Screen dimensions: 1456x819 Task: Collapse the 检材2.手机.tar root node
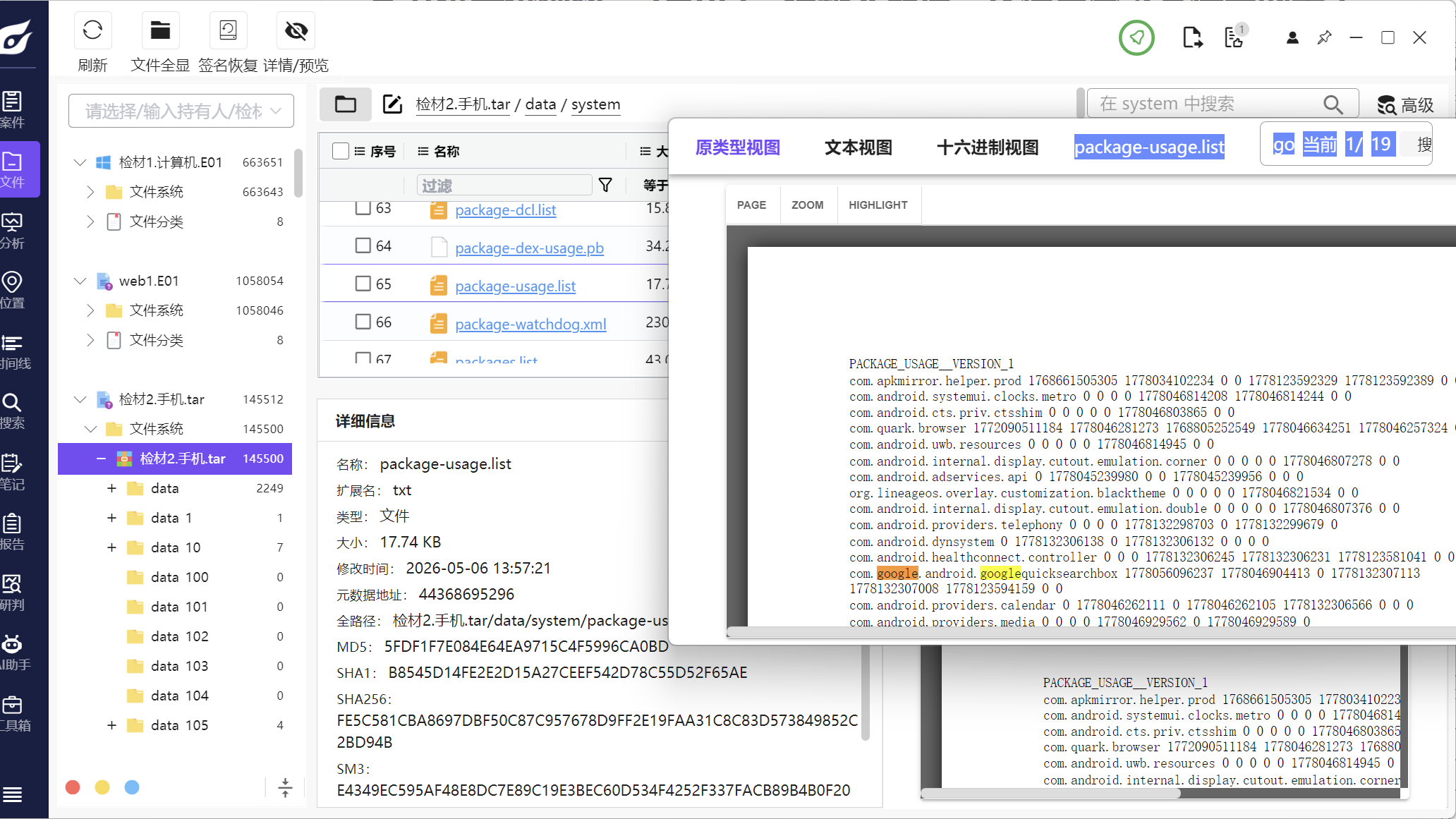[x=80, y=399]
